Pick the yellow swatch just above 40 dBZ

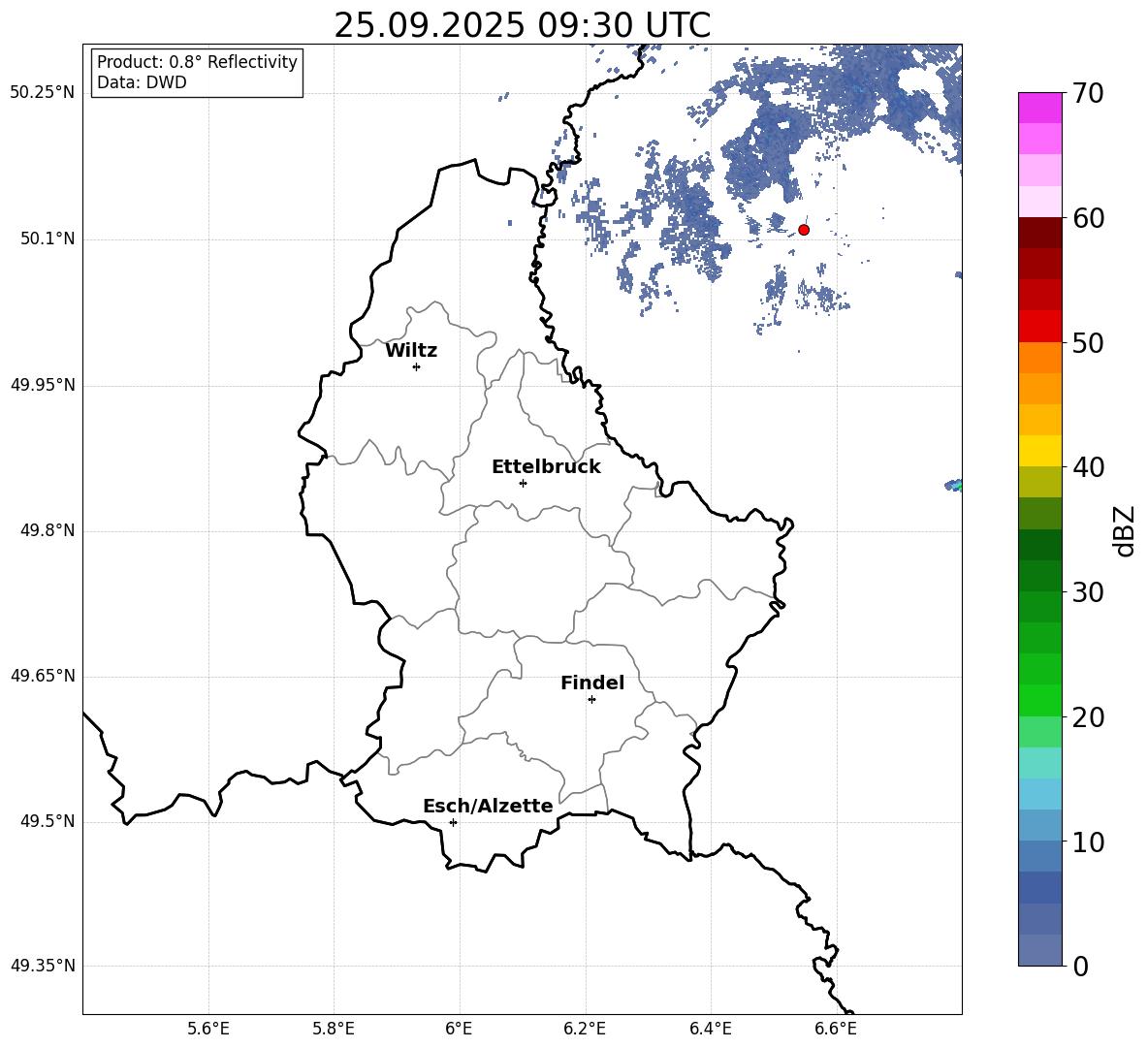(1039, 451)
